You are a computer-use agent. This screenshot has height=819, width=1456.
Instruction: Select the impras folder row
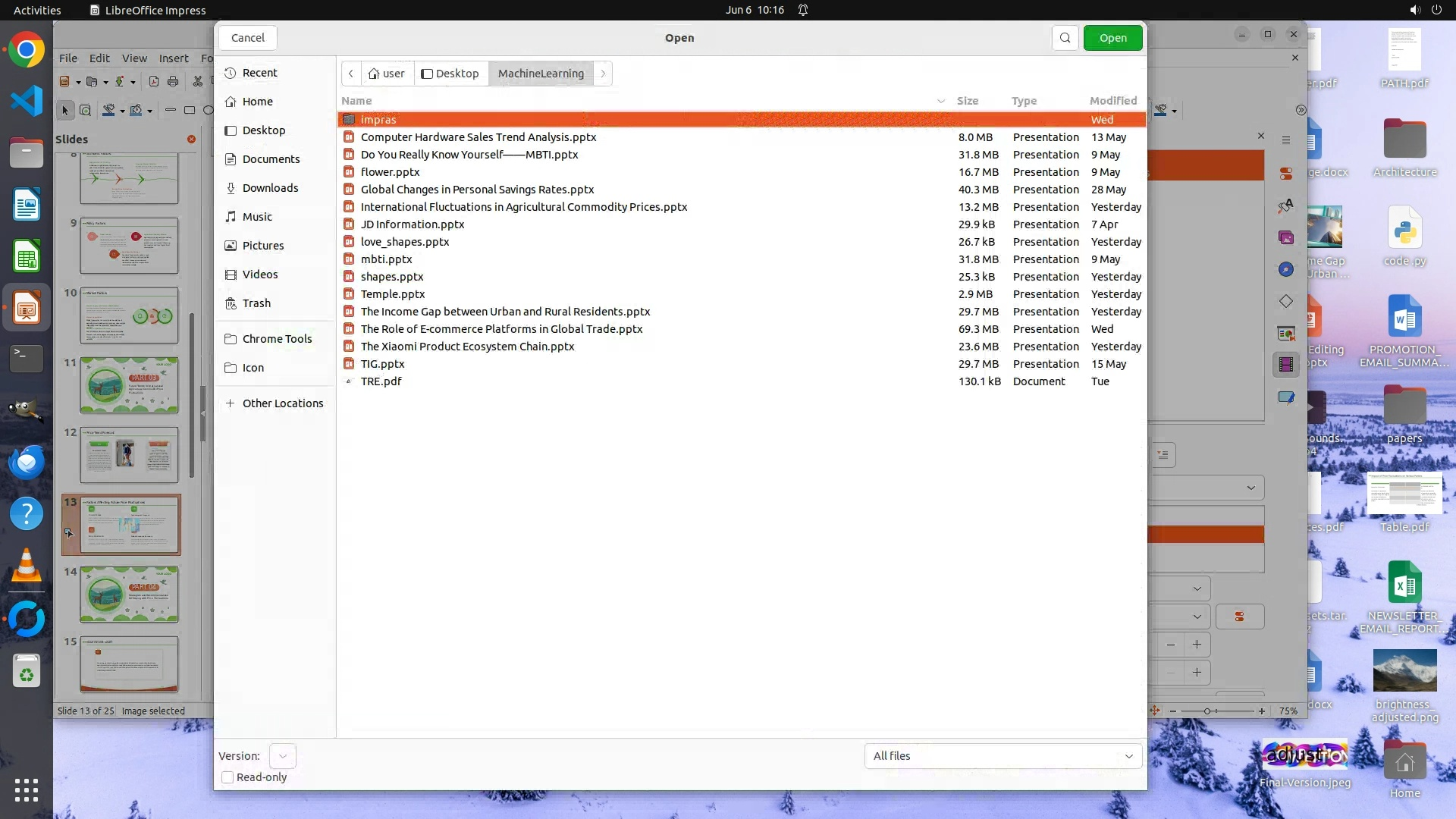[x=378, y=120]
